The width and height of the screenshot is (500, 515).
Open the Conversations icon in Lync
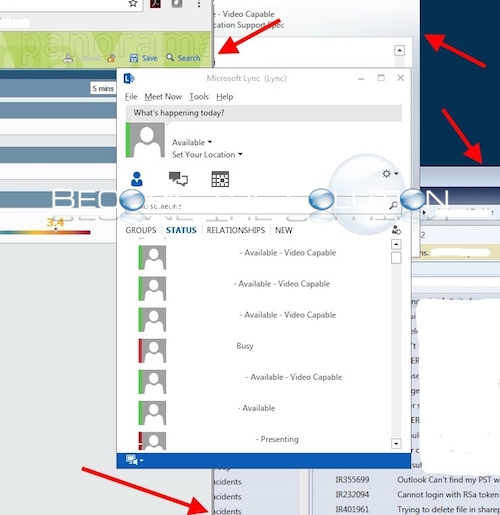coord(178,179)
